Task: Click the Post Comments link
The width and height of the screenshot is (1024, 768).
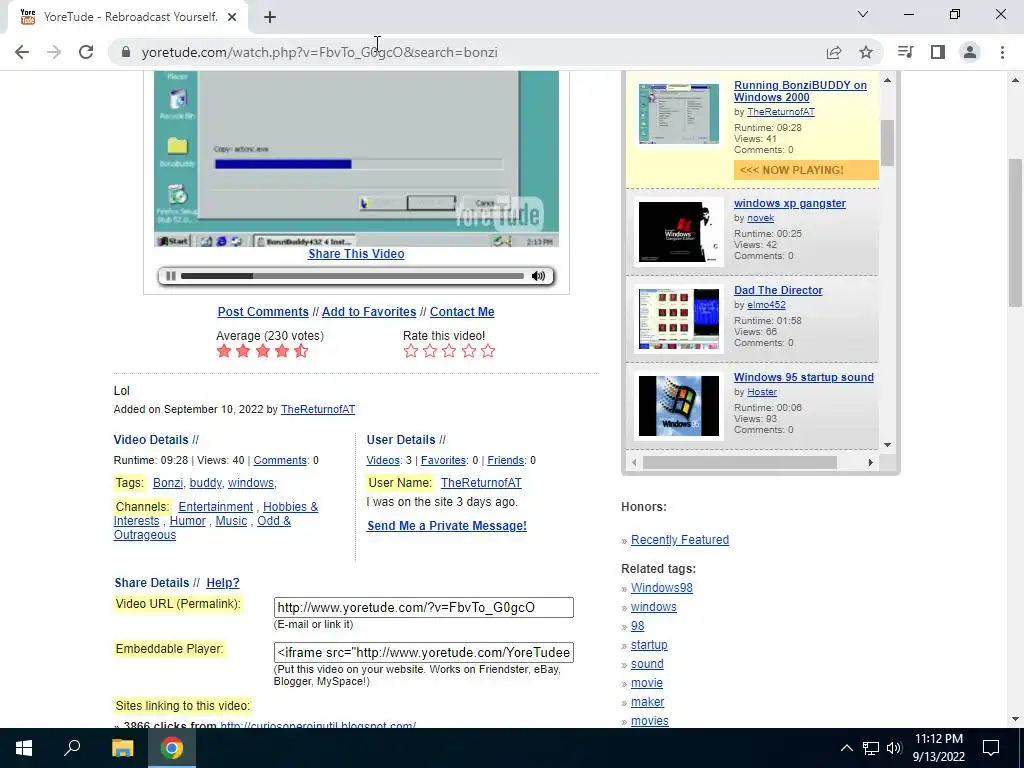Action: [x=263, y=312]
